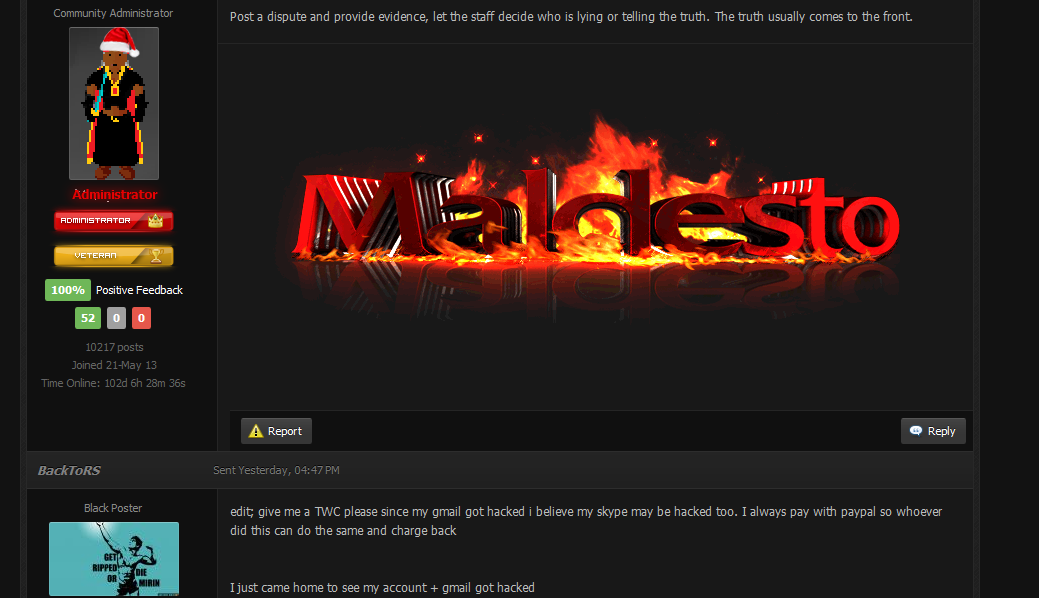The height and width of the screenshot is (598, 1039).
Task: Click the Report button under Maldesto's post
Action: click(276, 431)
